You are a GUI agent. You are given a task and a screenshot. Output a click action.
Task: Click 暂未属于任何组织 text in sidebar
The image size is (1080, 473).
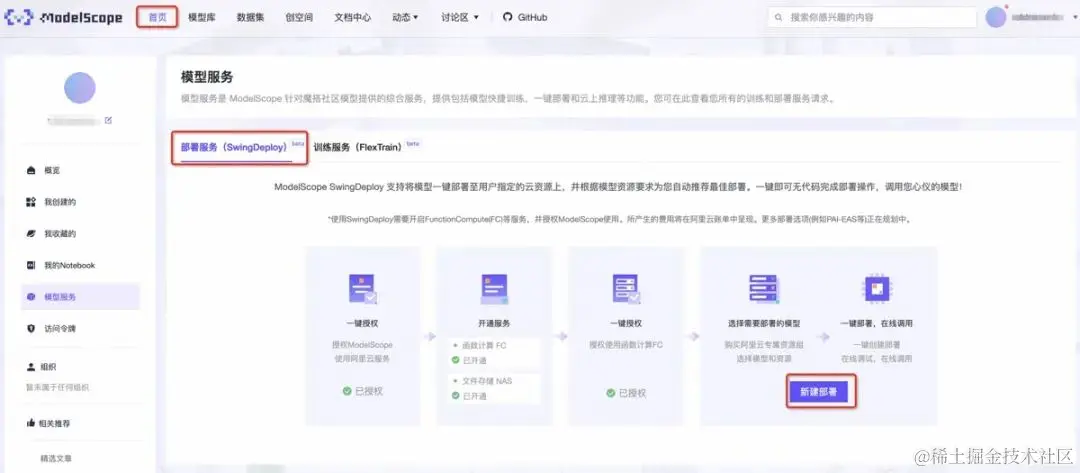[x=58, y=388]
